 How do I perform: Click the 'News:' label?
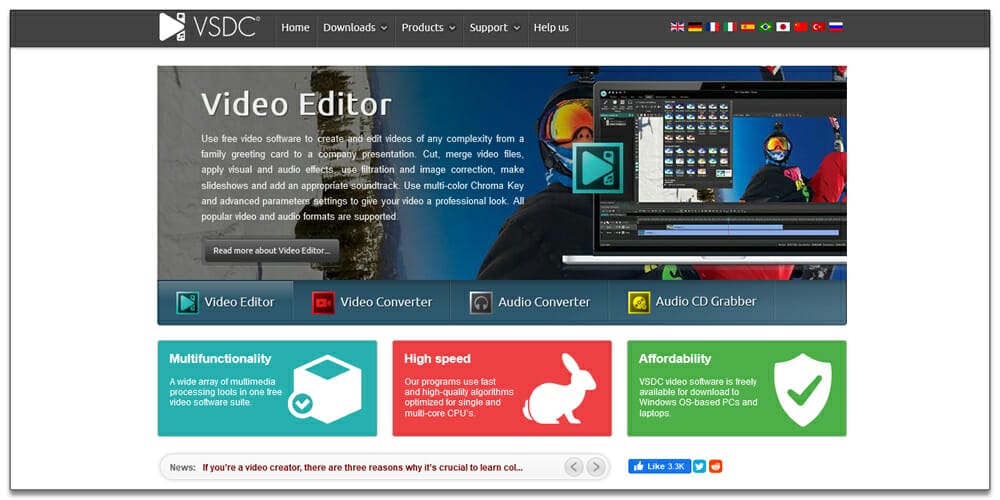tap(182, 467)
